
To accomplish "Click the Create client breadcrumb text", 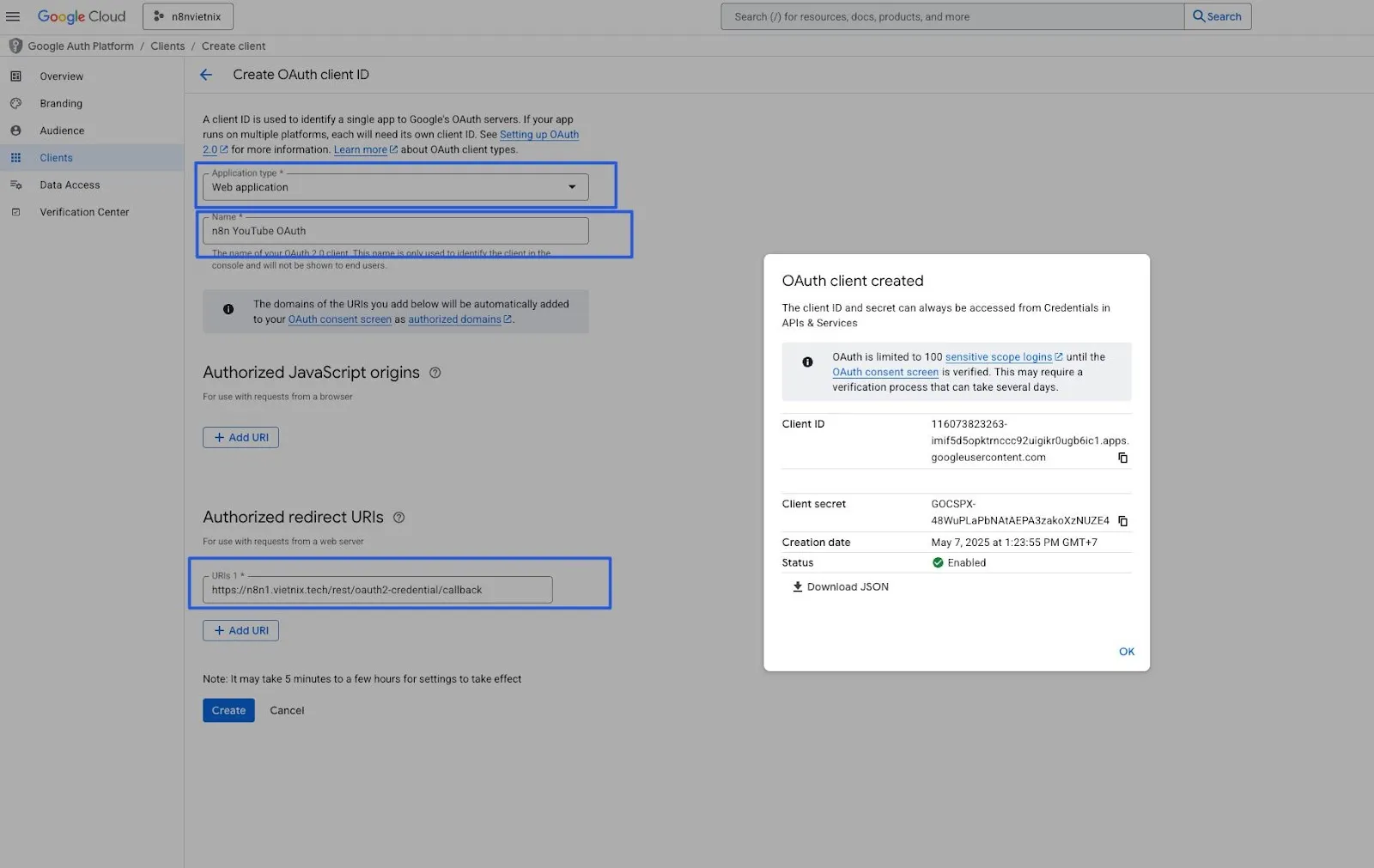I will (234, 46).
